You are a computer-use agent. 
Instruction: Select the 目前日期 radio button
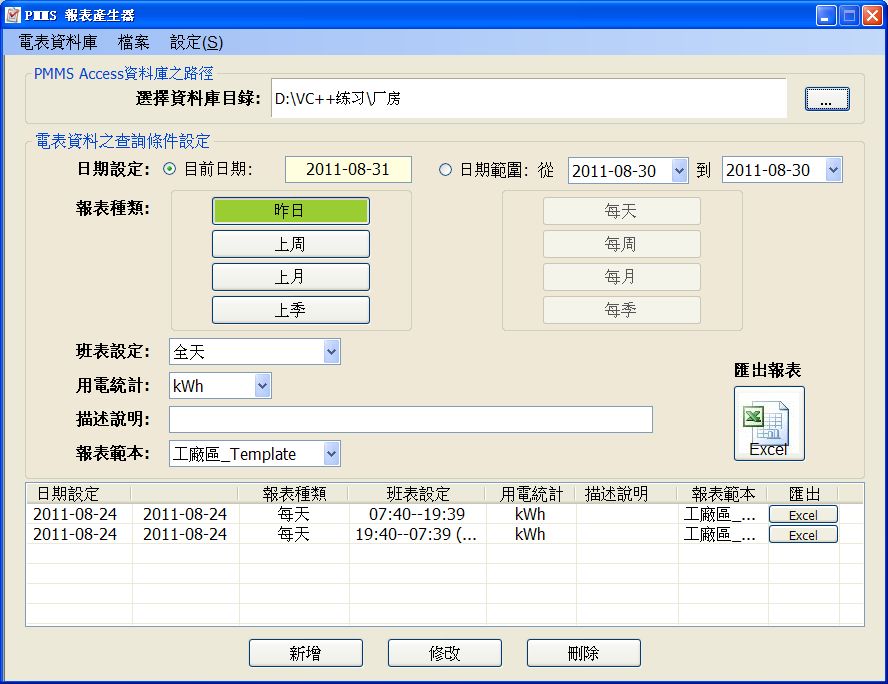pyautogui.click(x=169, y=169)
